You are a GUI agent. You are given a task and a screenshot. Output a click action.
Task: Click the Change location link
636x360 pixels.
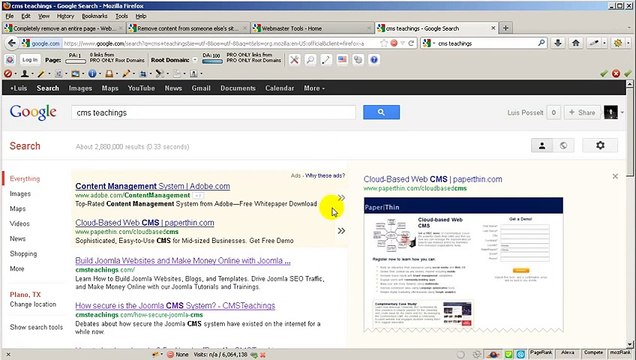(33, 304)
